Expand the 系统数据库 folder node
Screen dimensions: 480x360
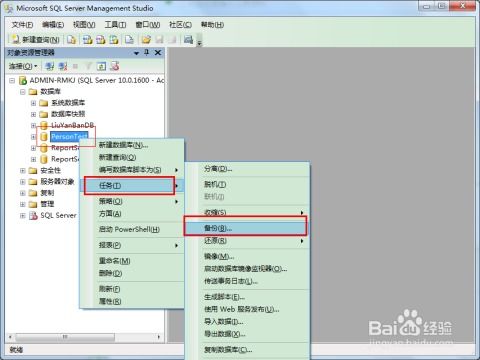pos(33,103)
